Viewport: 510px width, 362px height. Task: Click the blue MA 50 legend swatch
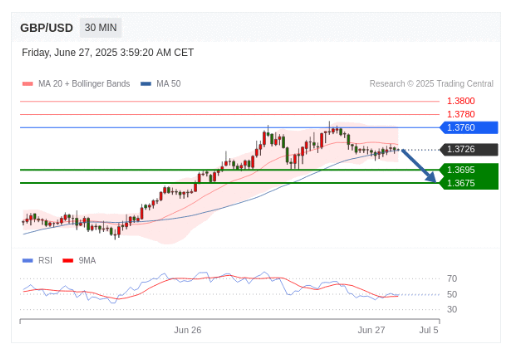tap(146, 84)
